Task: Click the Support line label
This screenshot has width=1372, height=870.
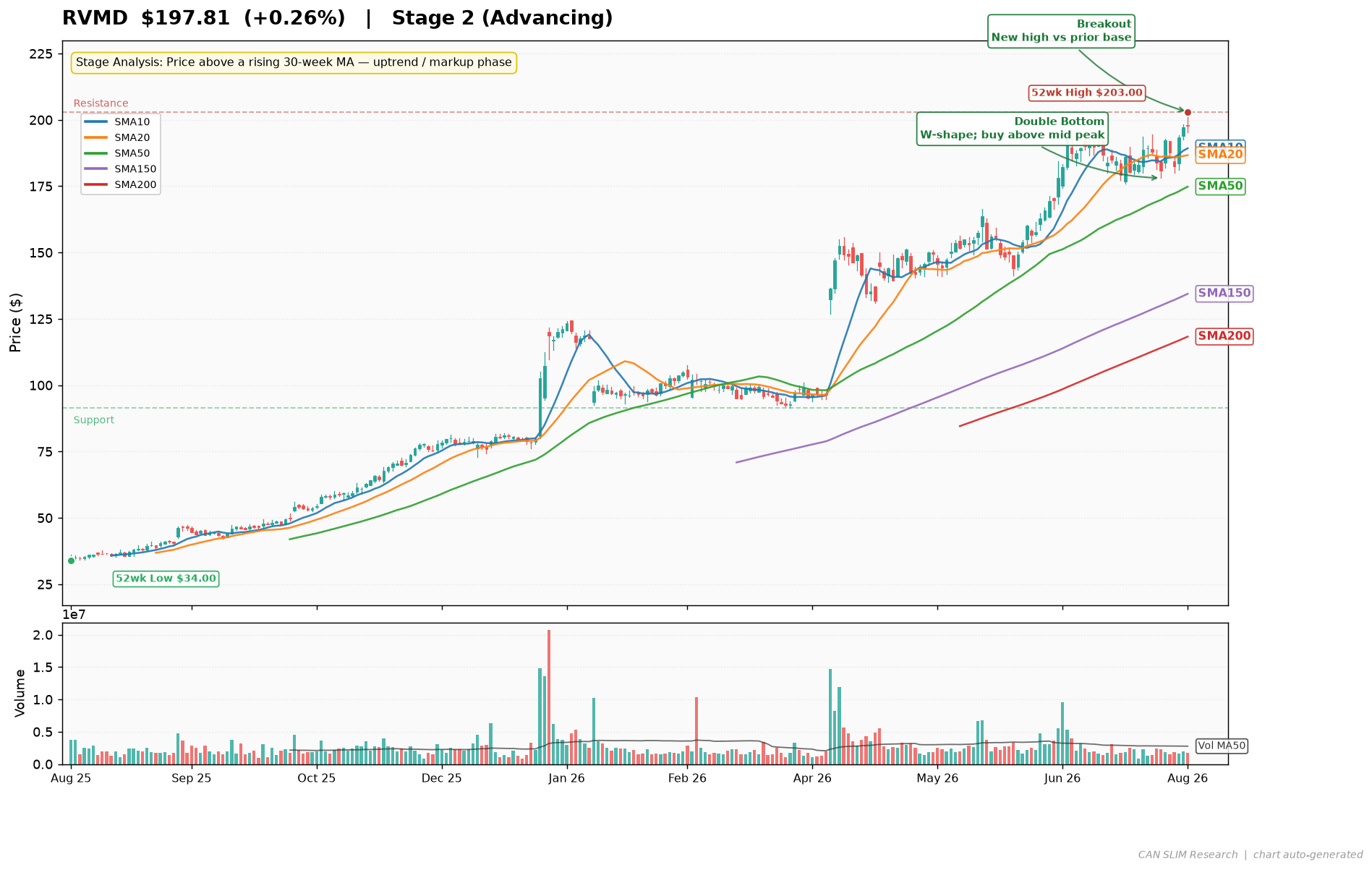Action: click(93, 420)
